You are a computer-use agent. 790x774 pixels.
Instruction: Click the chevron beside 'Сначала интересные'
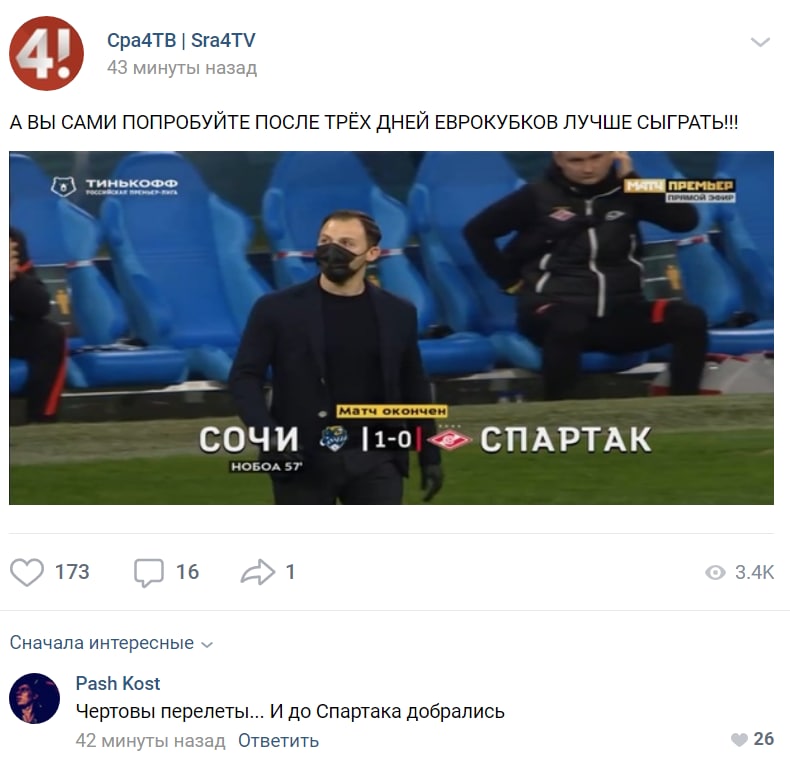click(207, 644)
